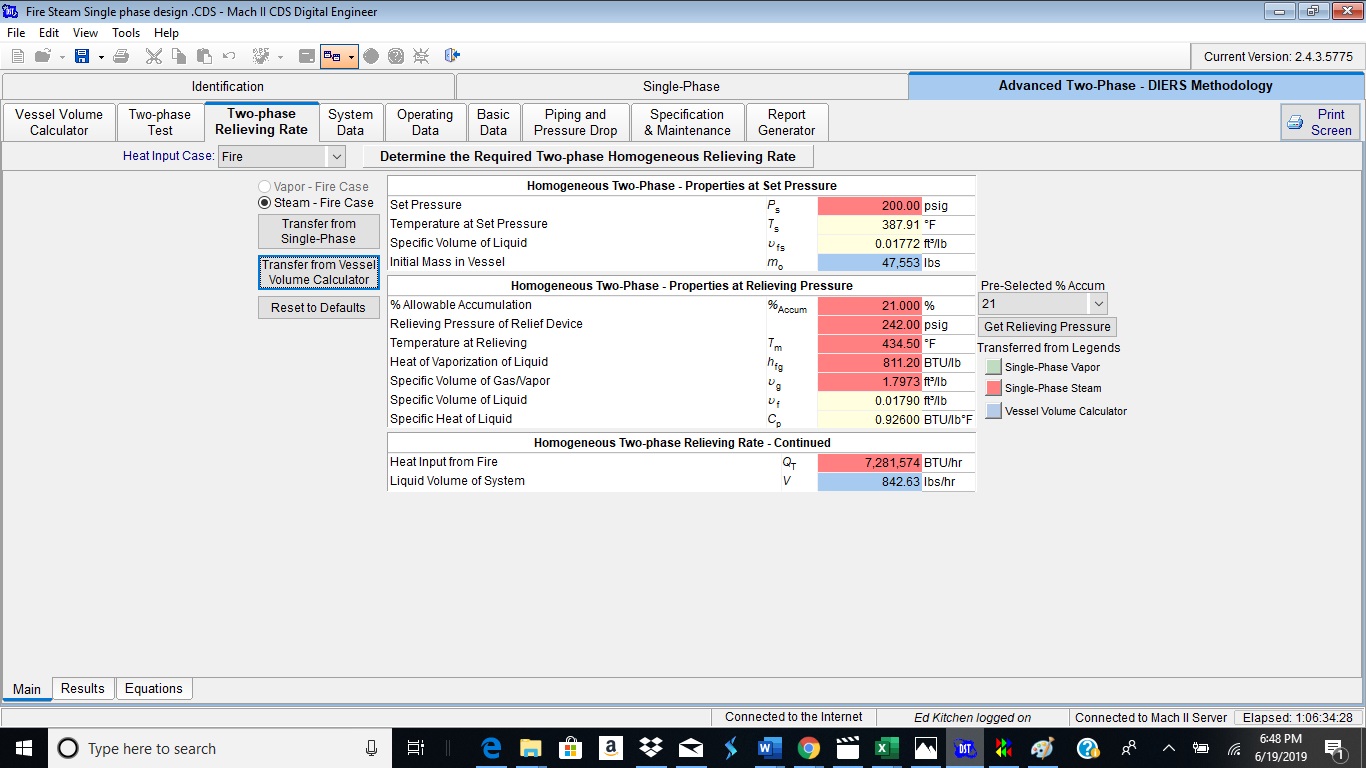Click the highlighted window layout toolbar icon
Screen dimensions: 1366x768
(332, 56)
